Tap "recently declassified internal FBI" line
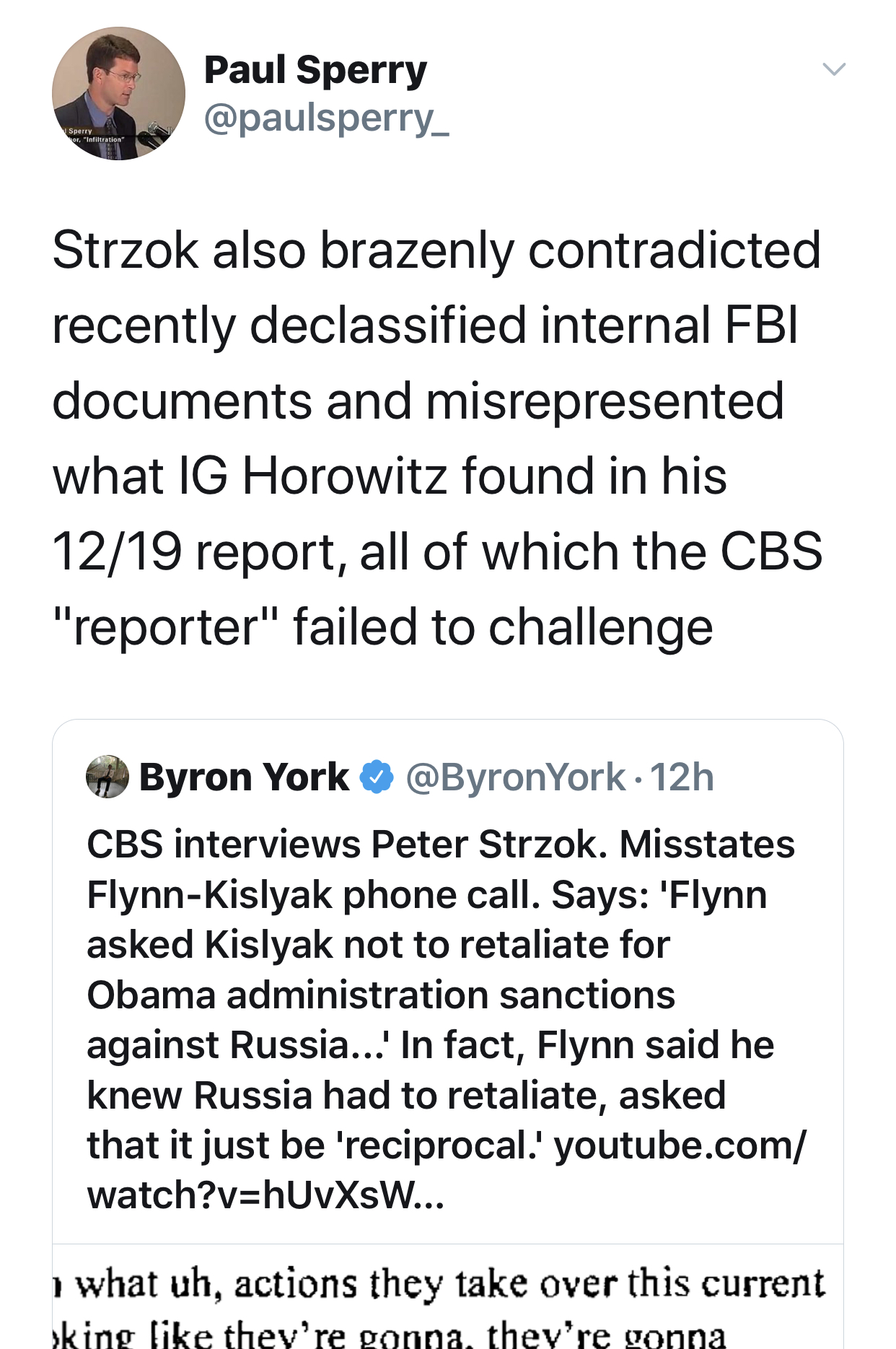 click(425, 326)
